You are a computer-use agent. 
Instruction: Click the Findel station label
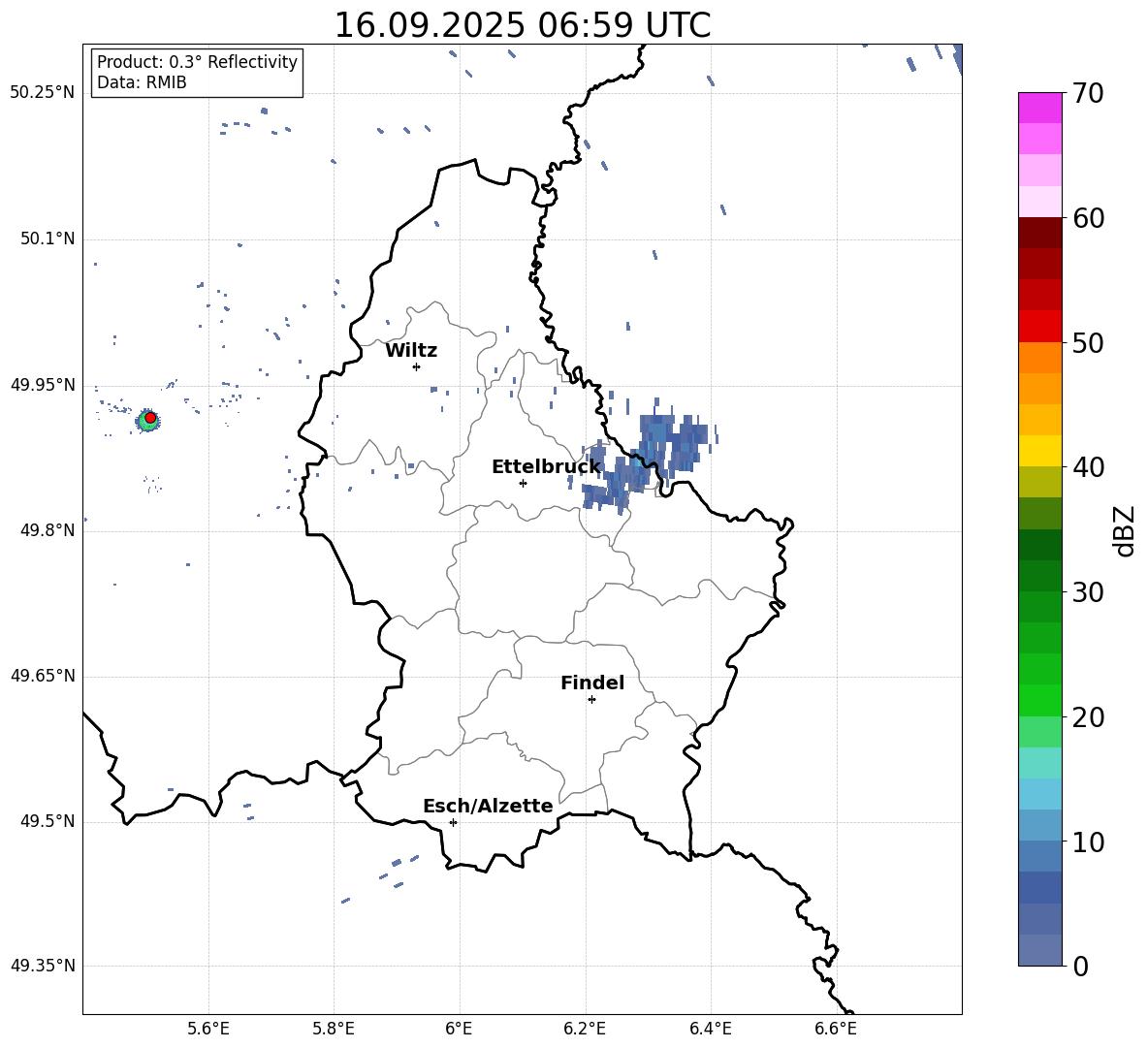click(x=592, y=683)
